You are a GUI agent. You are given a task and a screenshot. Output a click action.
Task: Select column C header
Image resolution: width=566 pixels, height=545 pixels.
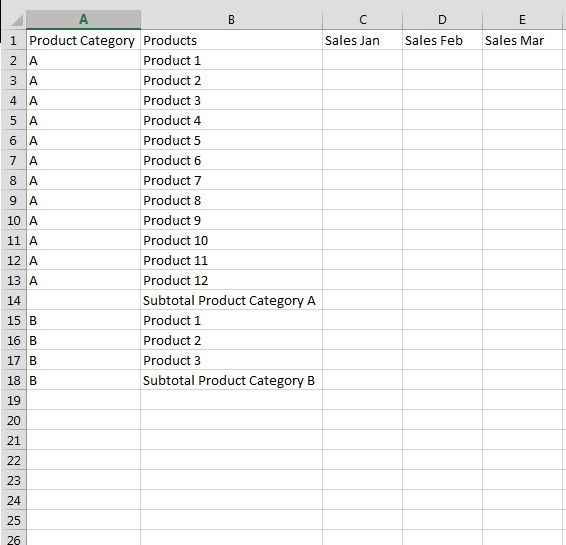362,19
